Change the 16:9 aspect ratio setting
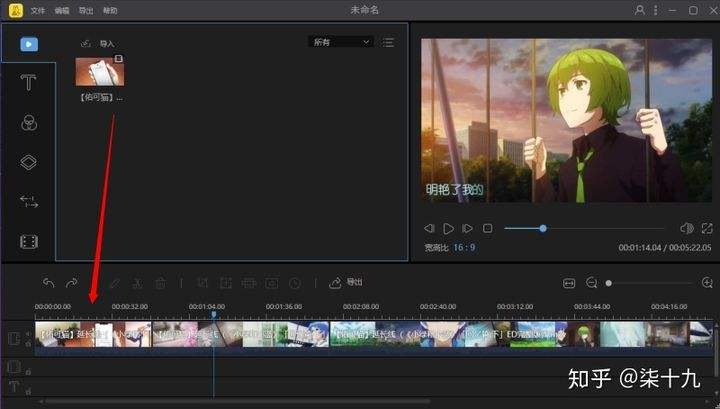Viewport: 720px width, 409px height. point(464,248)
